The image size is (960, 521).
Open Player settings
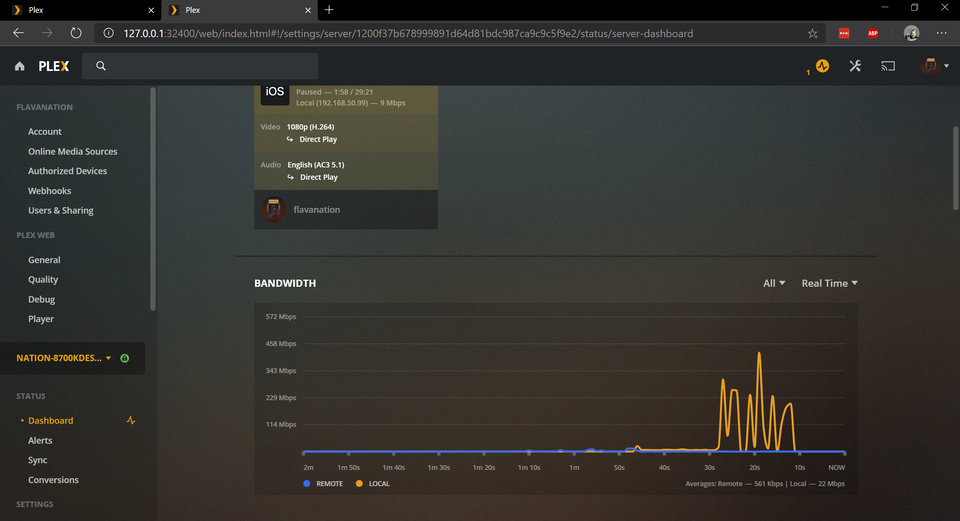pos(40,319)
